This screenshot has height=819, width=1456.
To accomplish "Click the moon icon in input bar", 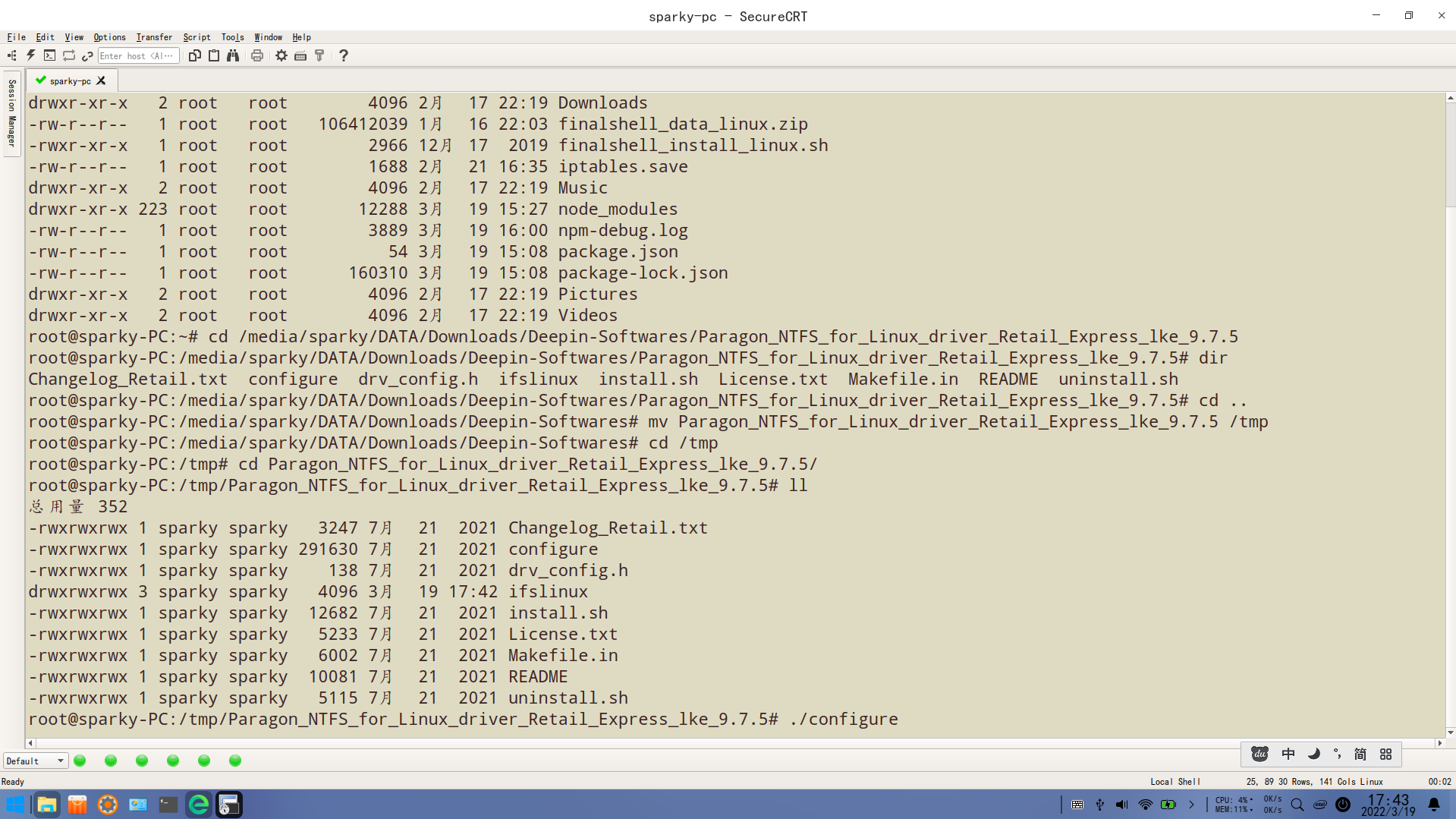I will pos(1314,754).
